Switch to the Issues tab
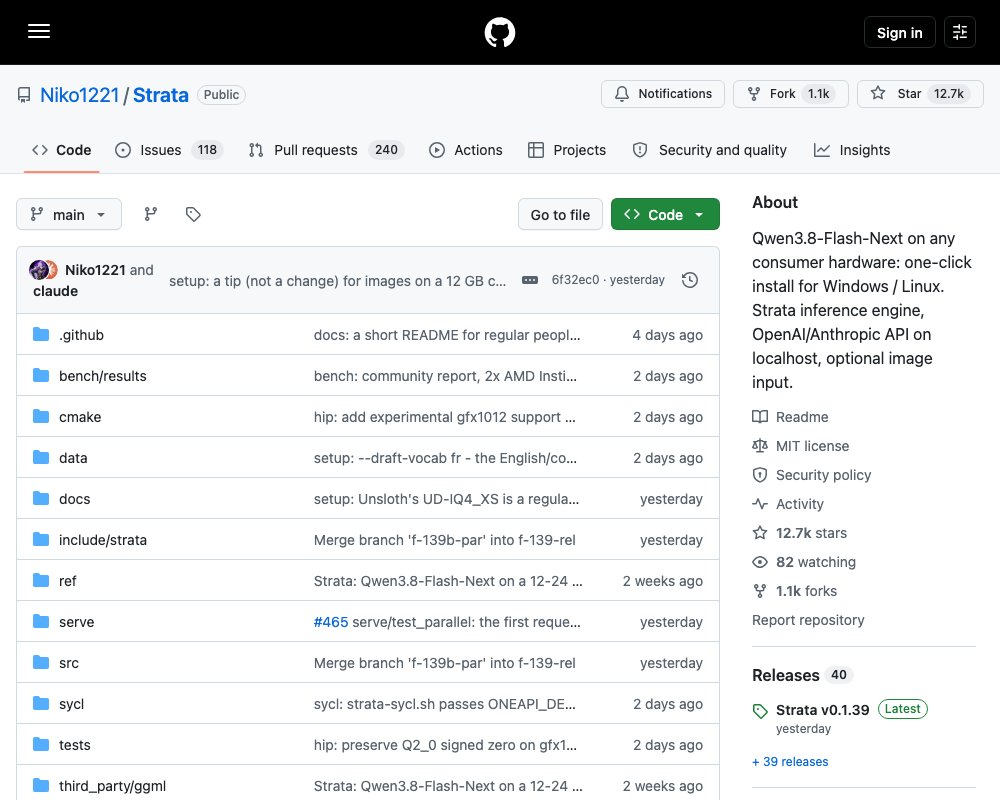 point(168,150)
